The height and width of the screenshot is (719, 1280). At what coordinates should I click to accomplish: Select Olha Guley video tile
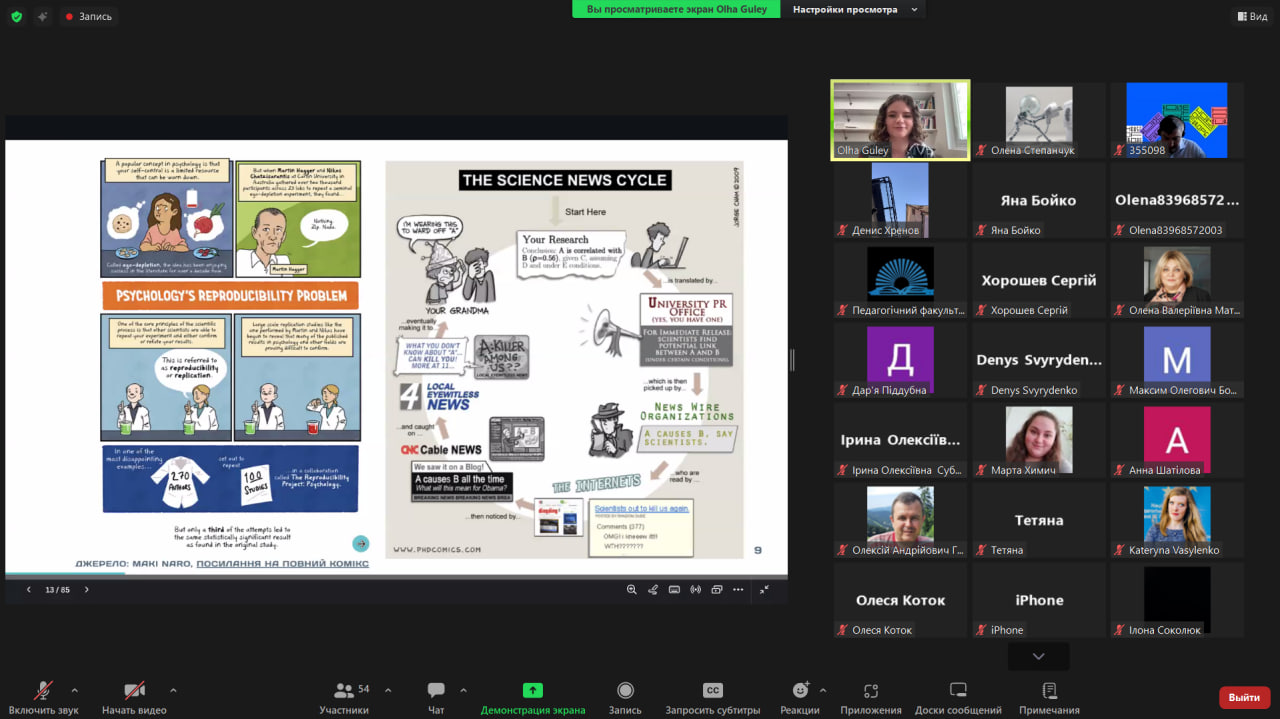(900, 120)
